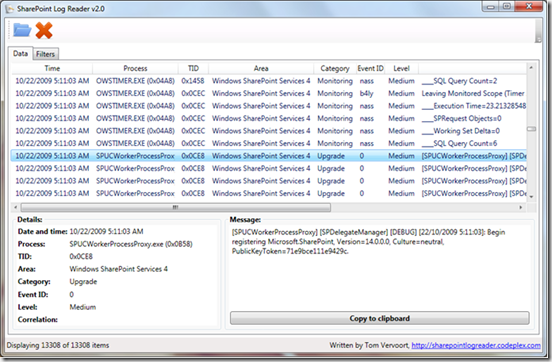Click the highlighted SPUCWorkerProcessProx Upgrade row
The width and height of the screenshot is (552, 362).
click(269, 156)
